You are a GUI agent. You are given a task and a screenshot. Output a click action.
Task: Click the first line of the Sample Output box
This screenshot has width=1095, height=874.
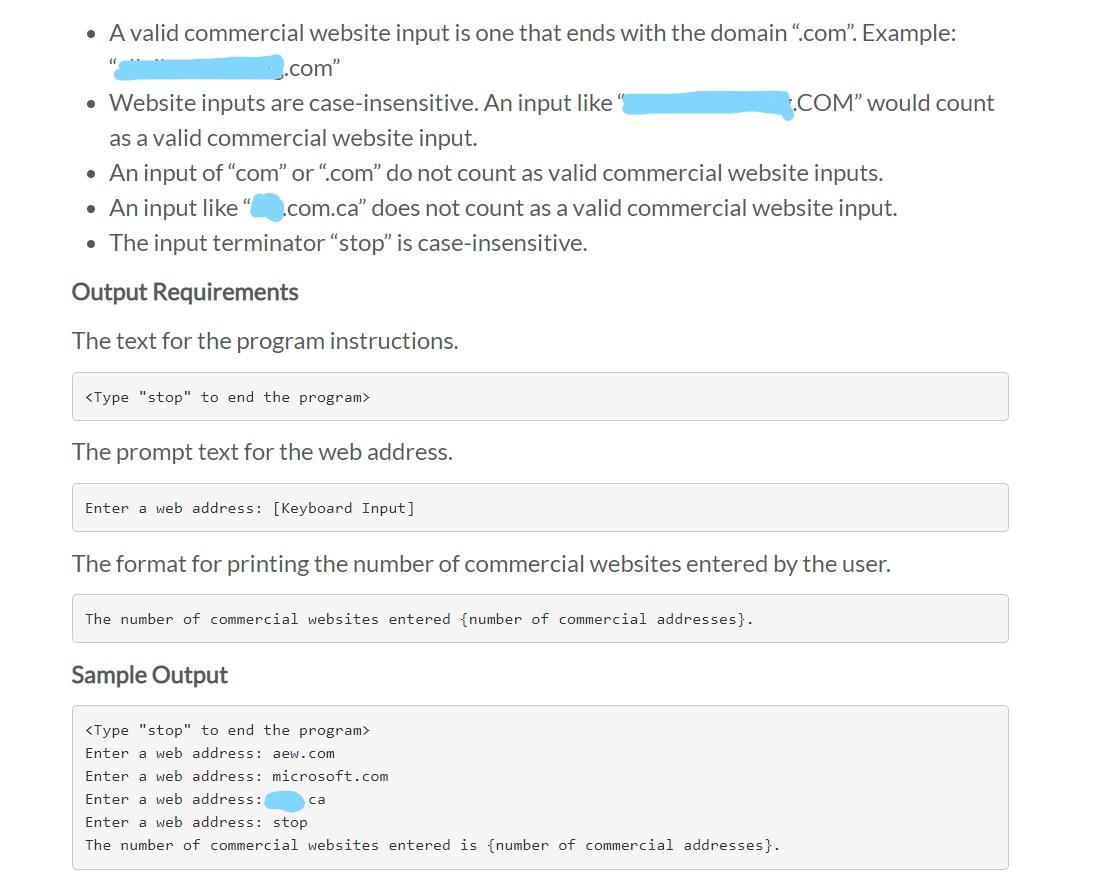(x=227, y=730)
